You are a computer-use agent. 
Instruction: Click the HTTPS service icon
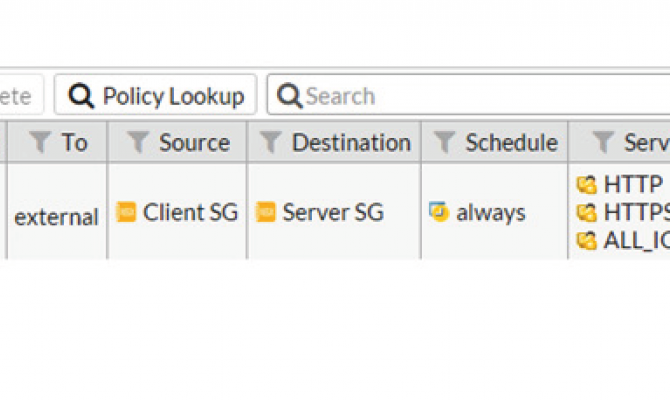pyautogui.click(x=587, y=212)
